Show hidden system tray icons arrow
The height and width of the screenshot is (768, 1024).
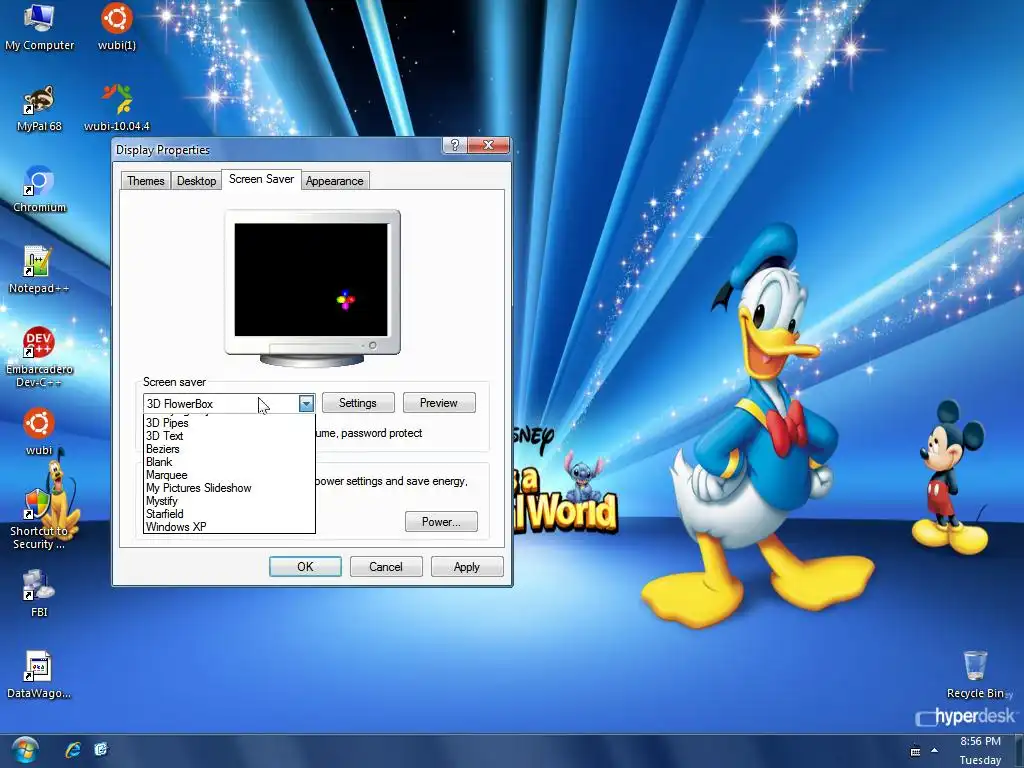(935, 750)
